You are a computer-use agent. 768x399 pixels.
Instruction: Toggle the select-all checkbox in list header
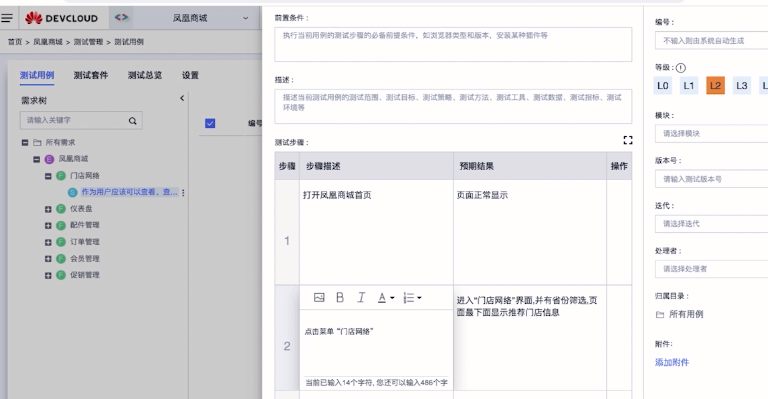pyautogui.click(x=210, y=123)
